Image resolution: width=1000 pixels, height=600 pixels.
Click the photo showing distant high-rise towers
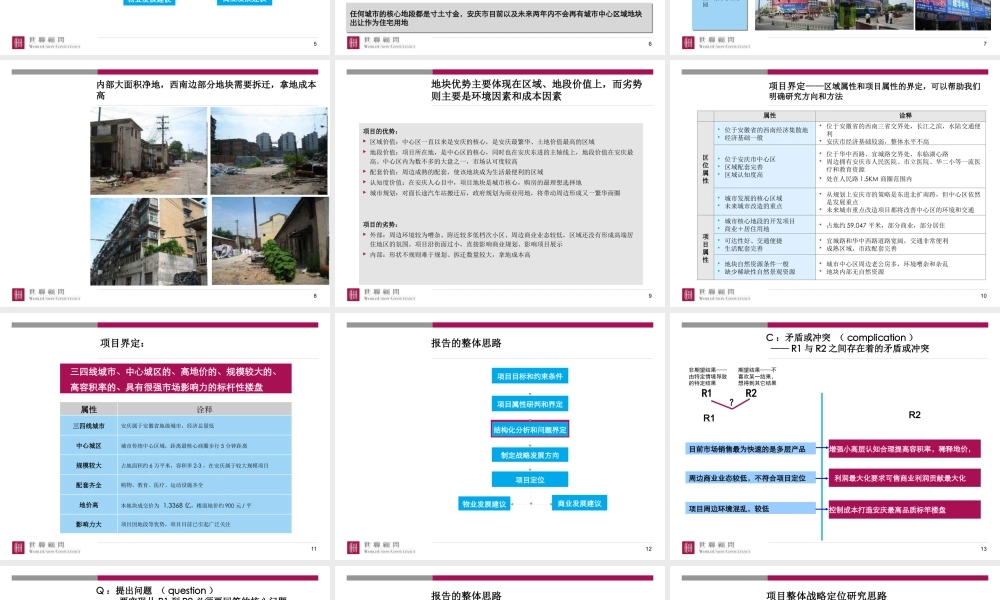point(269,151)
